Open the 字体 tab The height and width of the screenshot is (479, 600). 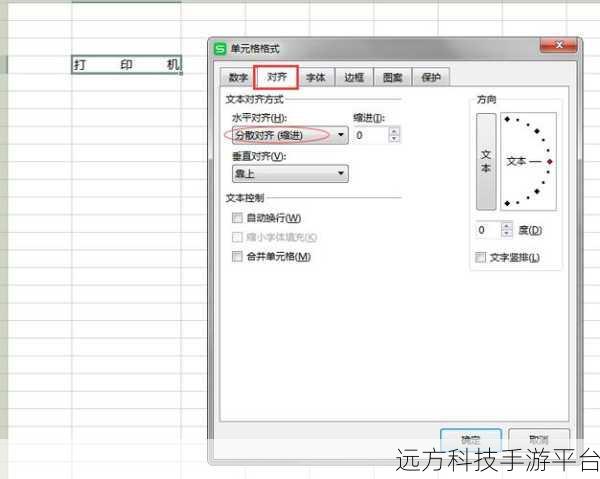point(316,78)
